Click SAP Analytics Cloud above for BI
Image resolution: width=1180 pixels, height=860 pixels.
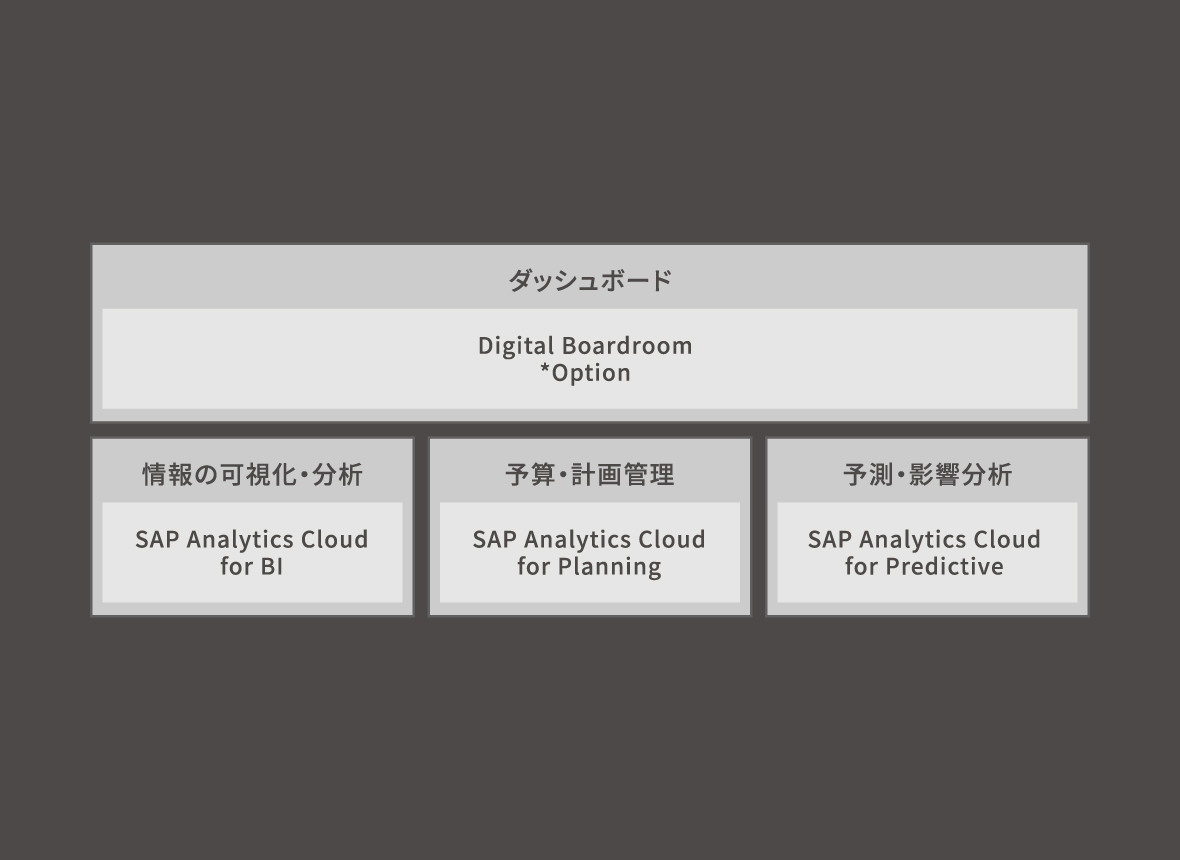point(252,539)
